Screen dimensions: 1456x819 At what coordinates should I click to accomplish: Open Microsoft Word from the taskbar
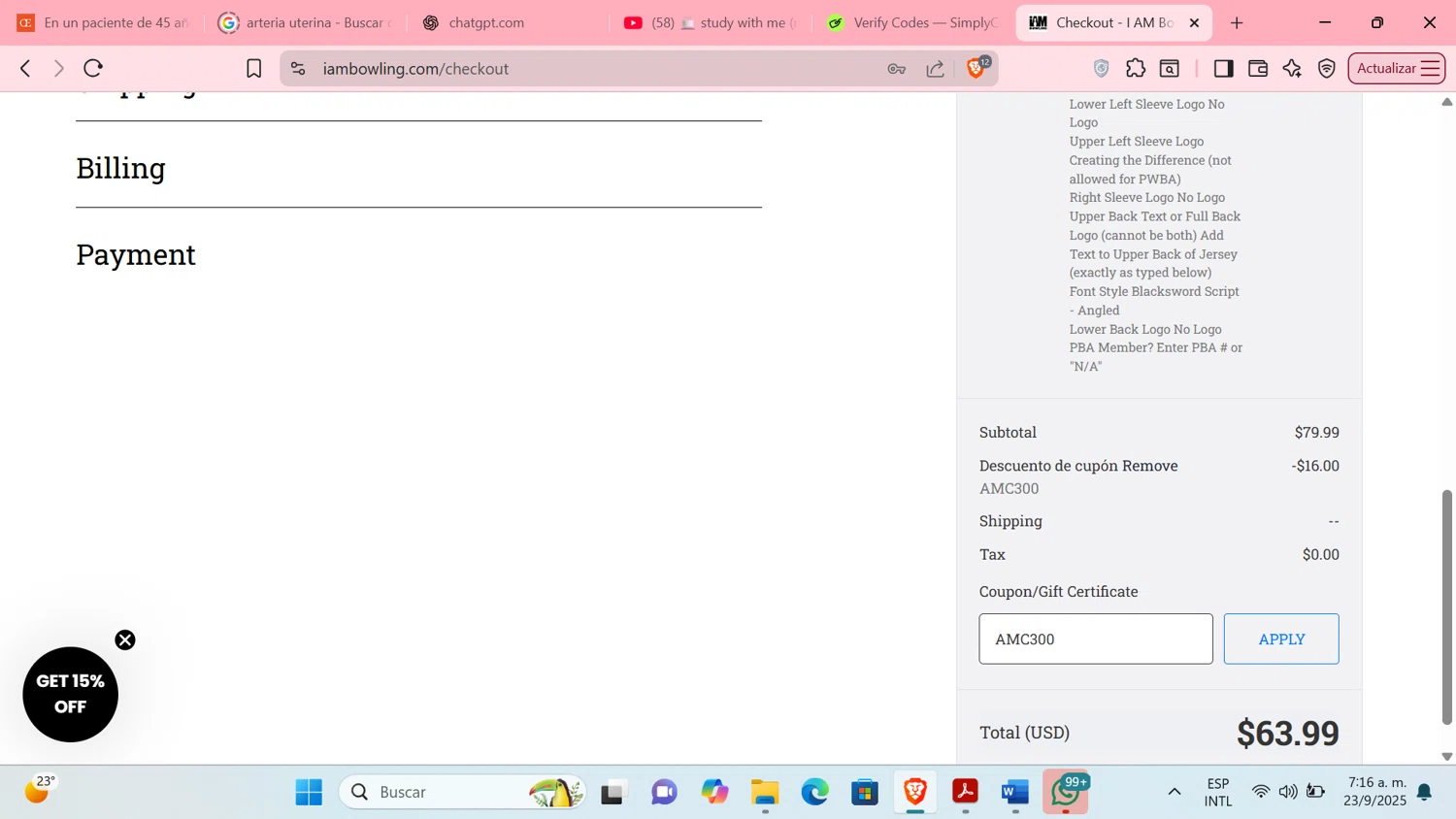coord(1014,792)
